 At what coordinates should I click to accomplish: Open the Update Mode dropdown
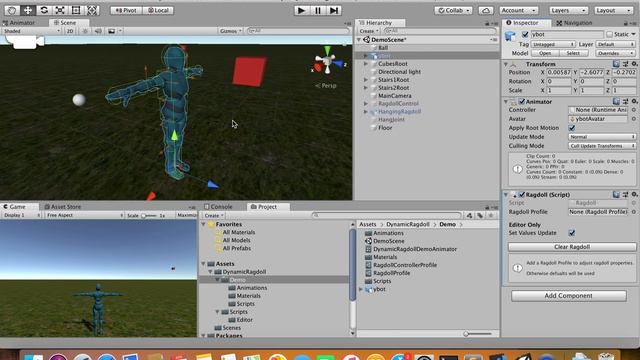pyautogui.click(x=602, y=137)
